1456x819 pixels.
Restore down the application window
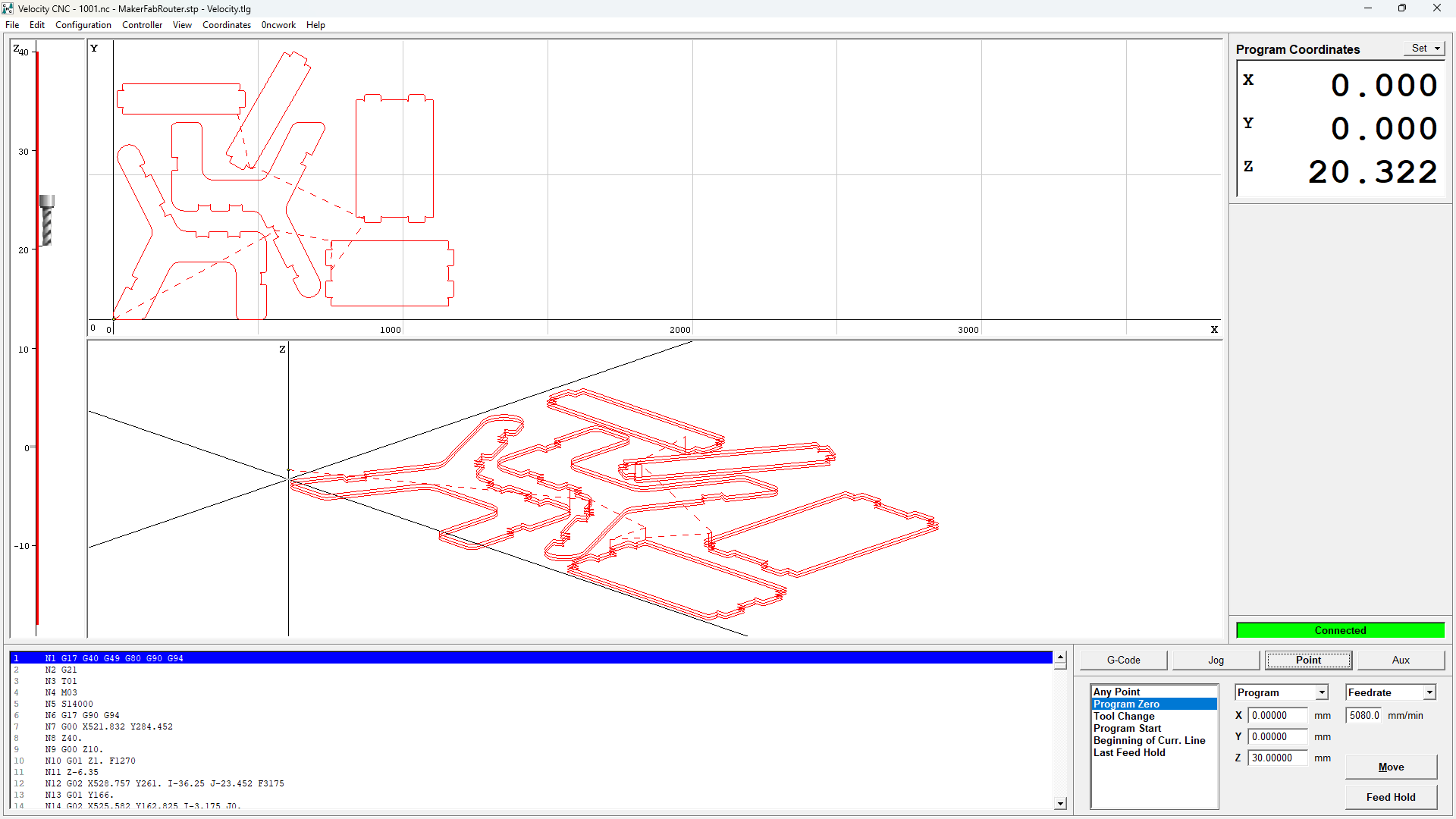[1401, 8]
